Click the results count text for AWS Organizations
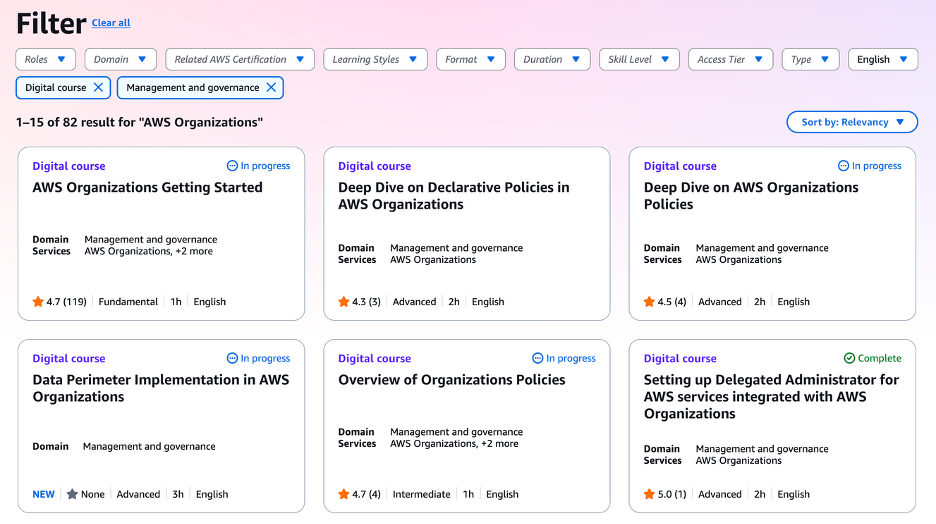The width and height of the screenshot is (936, 524). click(x=140, y=122)
